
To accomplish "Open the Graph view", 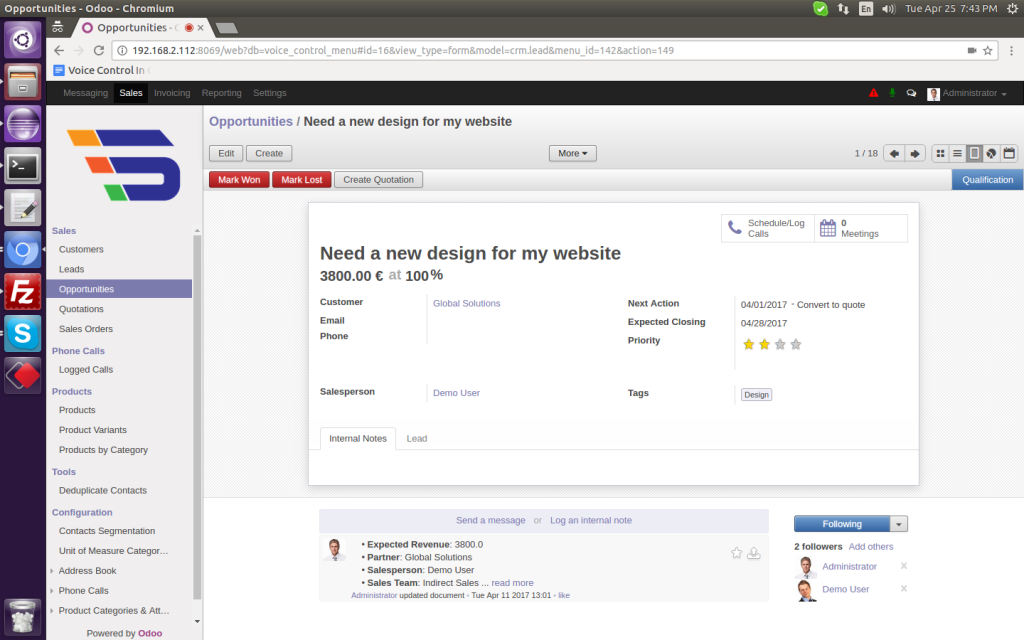I will (x=991, y=153).
